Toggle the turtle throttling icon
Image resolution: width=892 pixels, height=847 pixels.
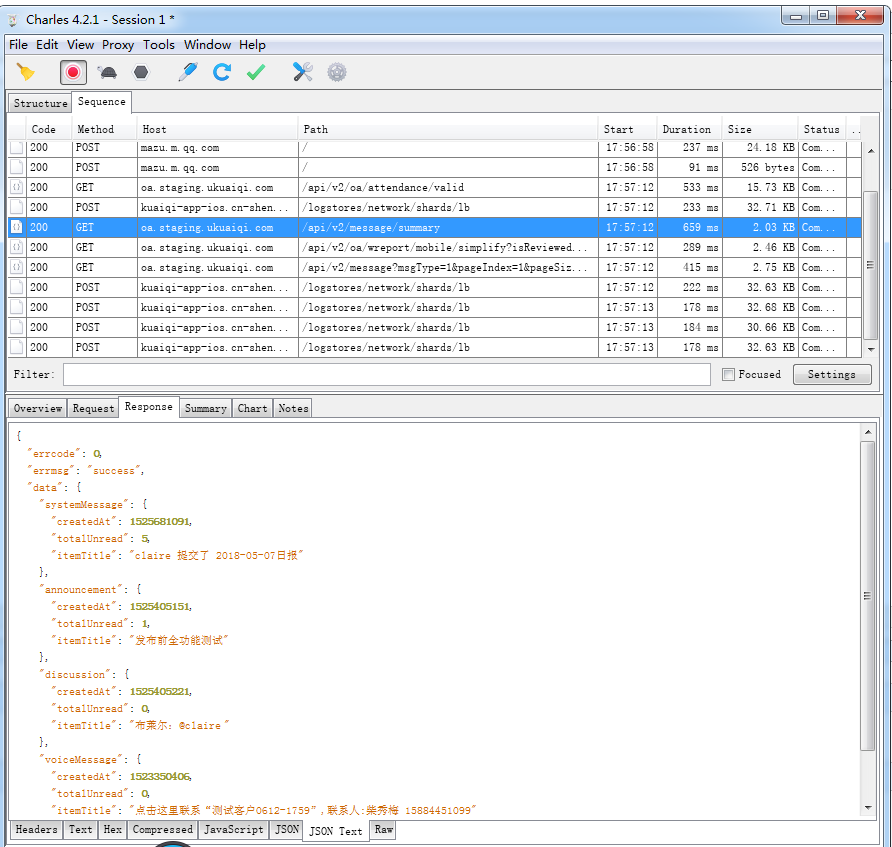pos(107,72)
